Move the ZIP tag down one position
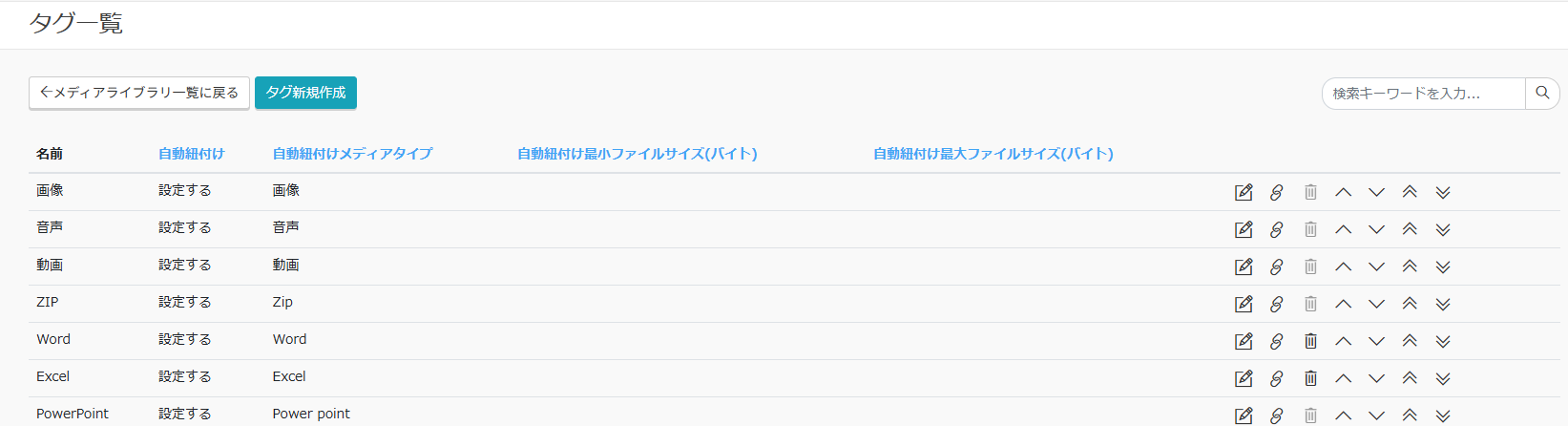 [1376, 304]
